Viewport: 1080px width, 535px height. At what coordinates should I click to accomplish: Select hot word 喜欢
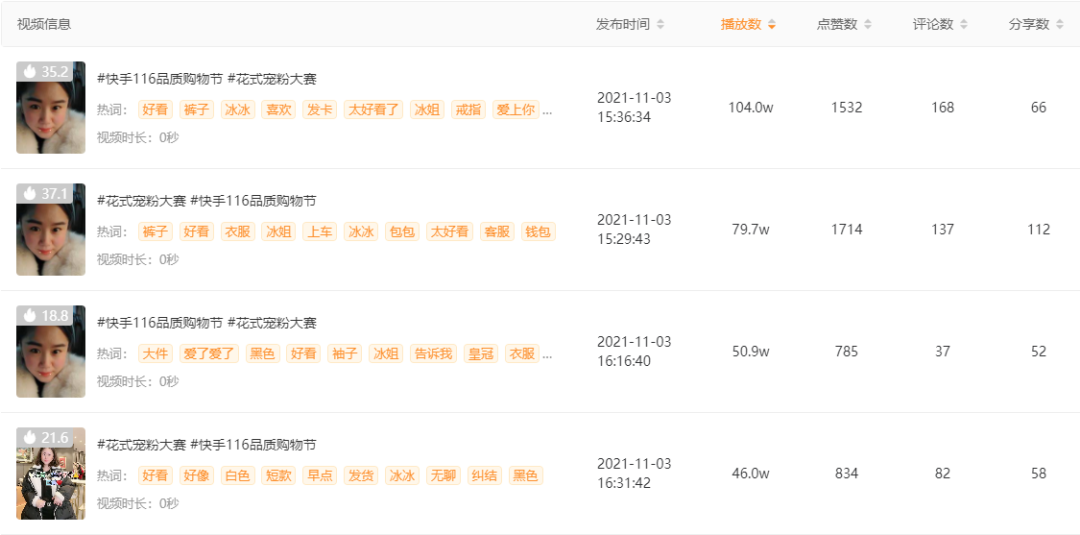click(x=278, y=110)
